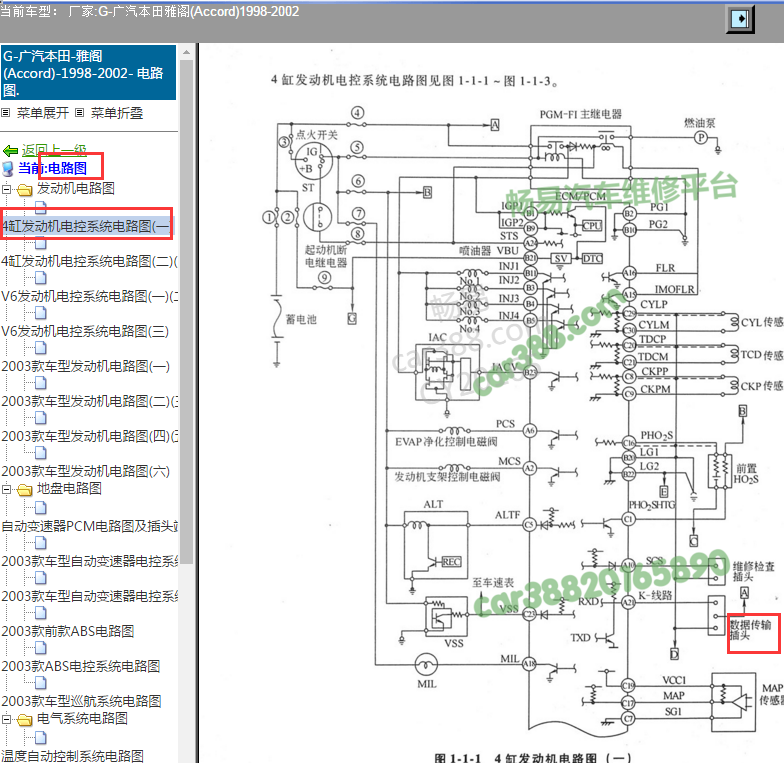This screenshot has width=784, height=763.
Task: Click 返回上一级 link
Action: [x=54, y=150]
